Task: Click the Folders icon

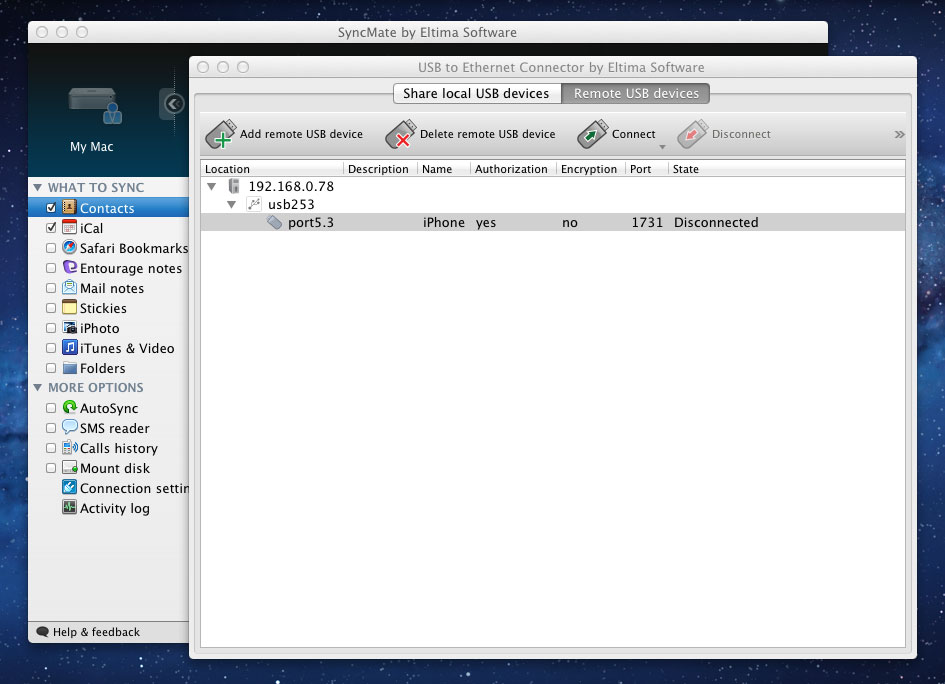Action: point(69,368)
